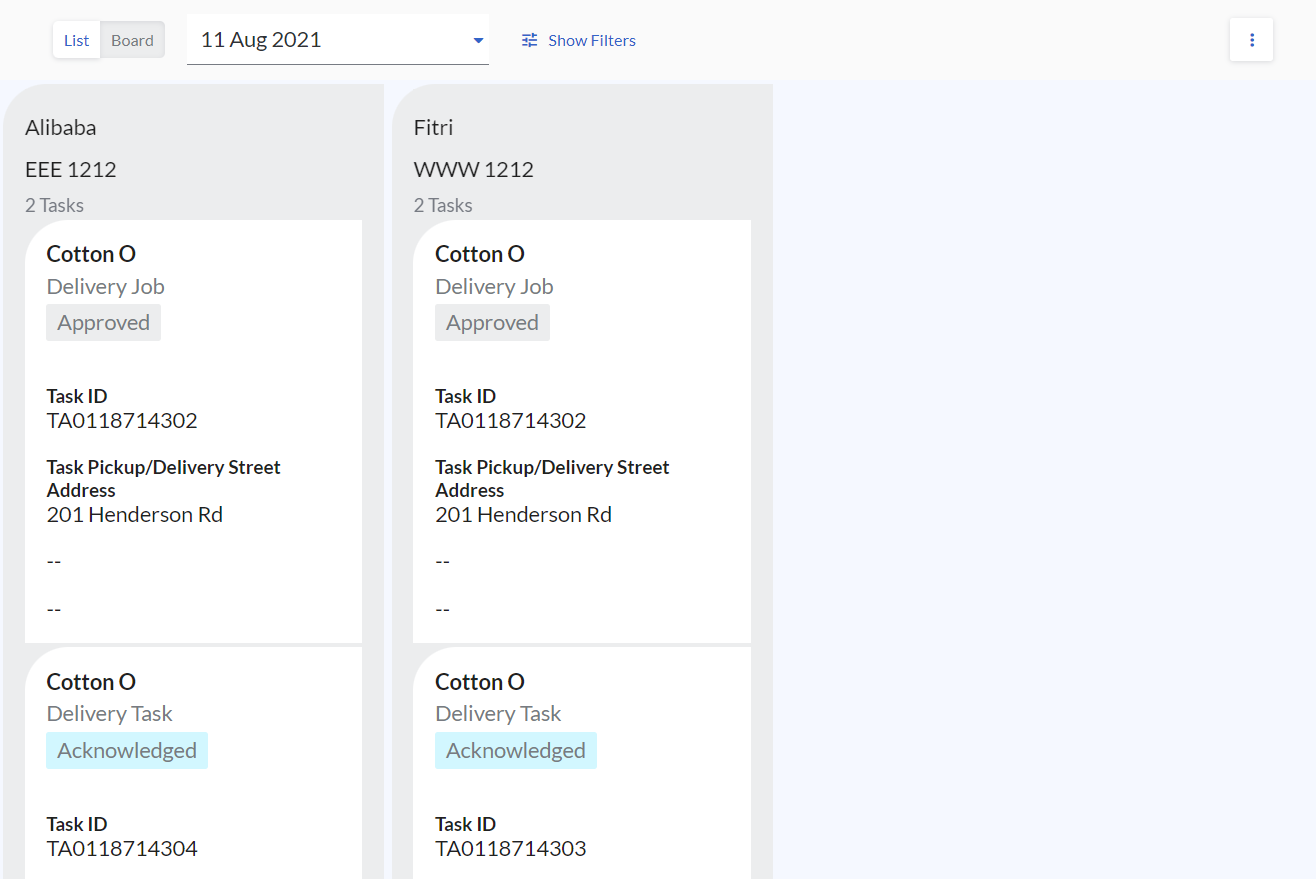Switch to List view

pos(77,40)
